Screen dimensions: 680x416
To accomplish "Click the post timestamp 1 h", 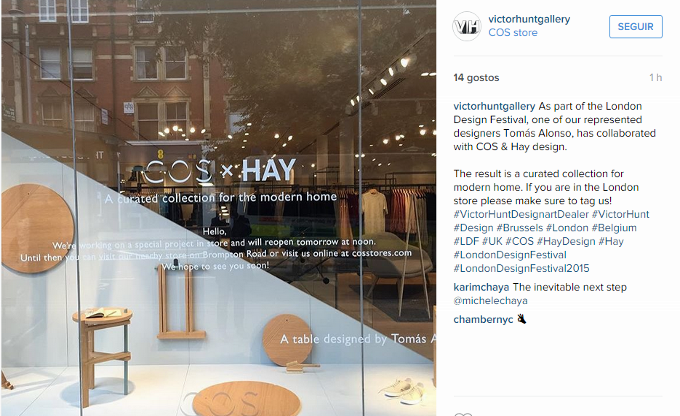I will [655, 78].
